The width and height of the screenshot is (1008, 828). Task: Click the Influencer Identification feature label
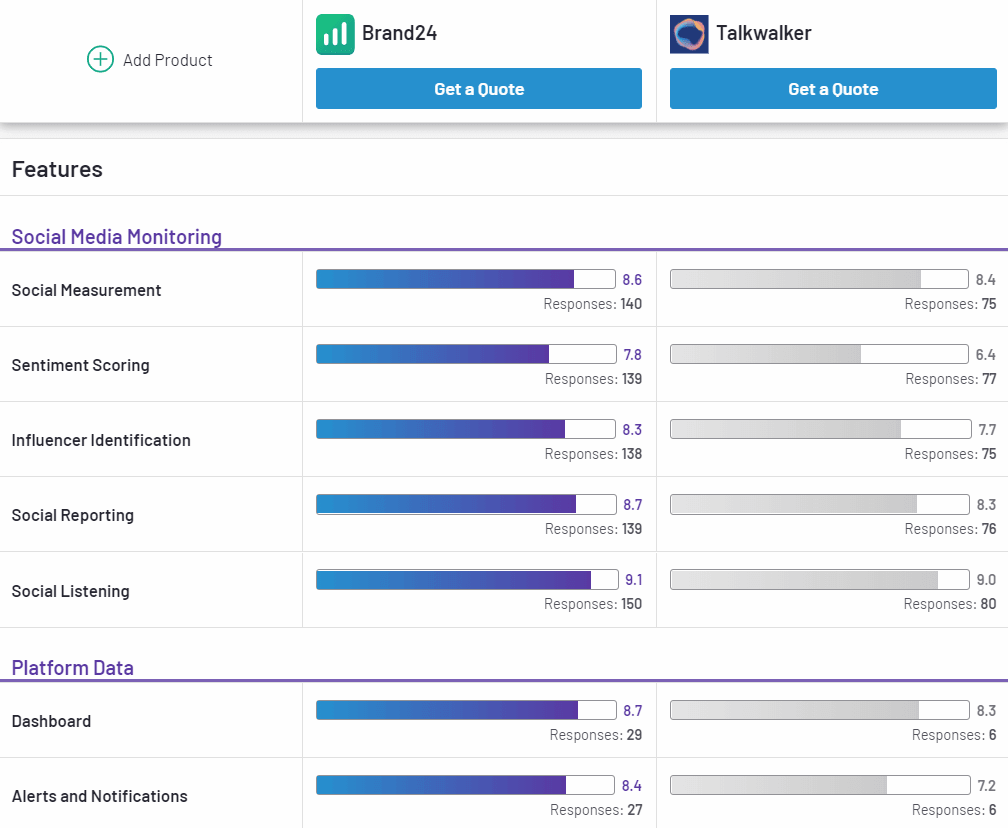(x=101, y=440)
